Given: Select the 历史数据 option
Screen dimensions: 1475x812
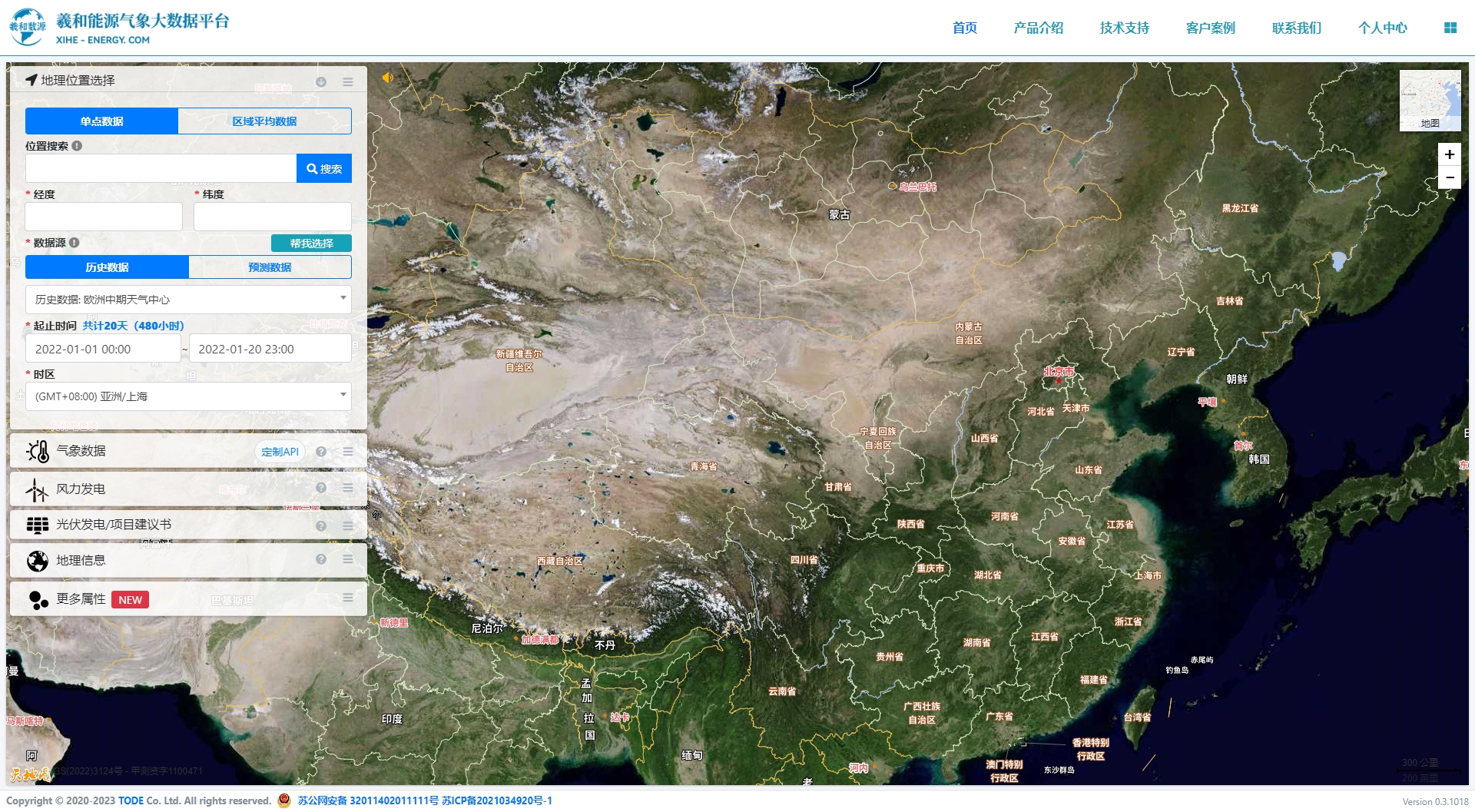Looking at the screenshot, I should click(x=107, y=267).
